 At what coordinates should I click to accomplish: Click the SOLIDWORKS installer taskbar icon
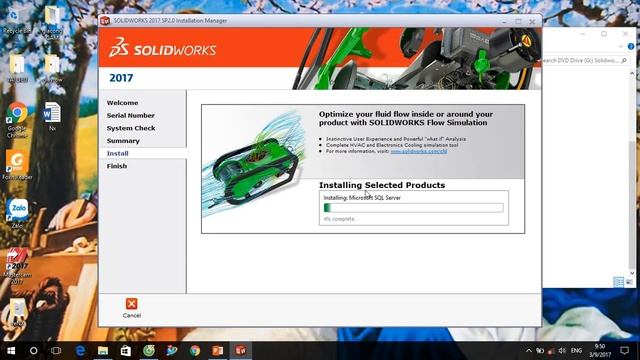point(240,351)
